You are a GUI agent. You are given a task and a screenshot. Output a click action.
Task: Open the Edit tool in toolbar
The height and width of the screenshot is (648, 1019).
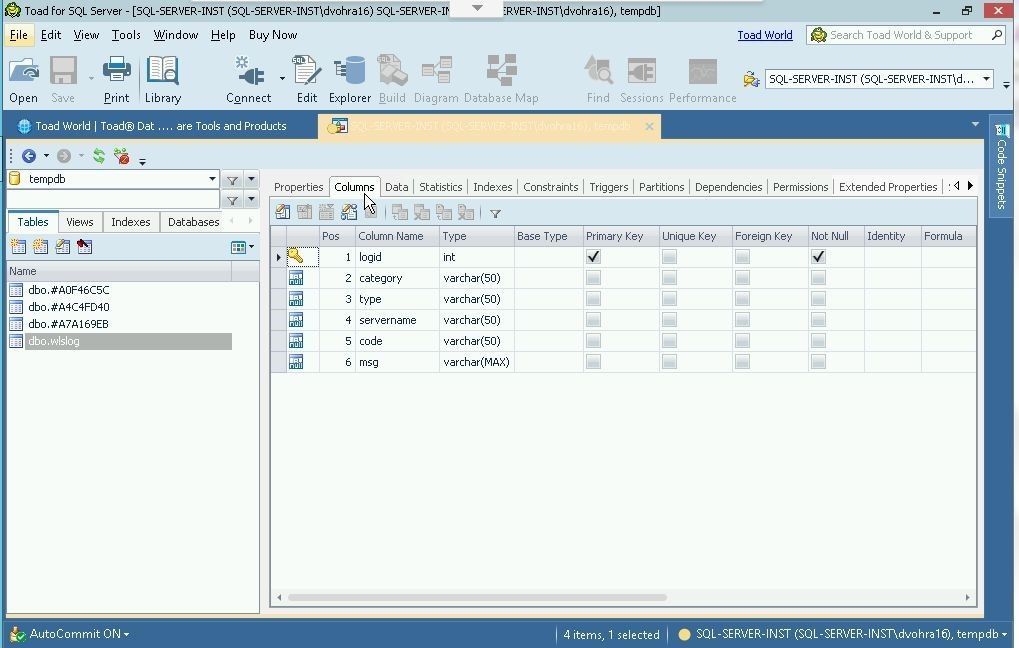pos(306,79)
